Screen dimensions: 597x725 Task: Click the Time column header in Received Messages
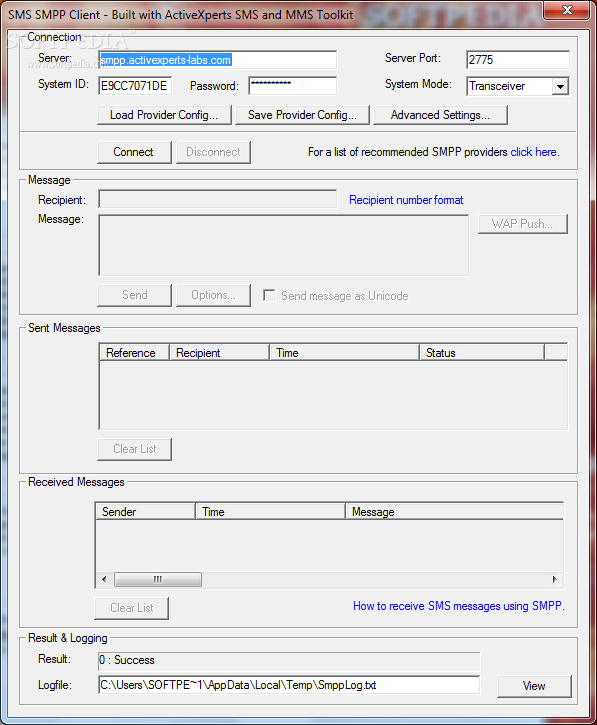pyautogui.click(x=270, y=512)
